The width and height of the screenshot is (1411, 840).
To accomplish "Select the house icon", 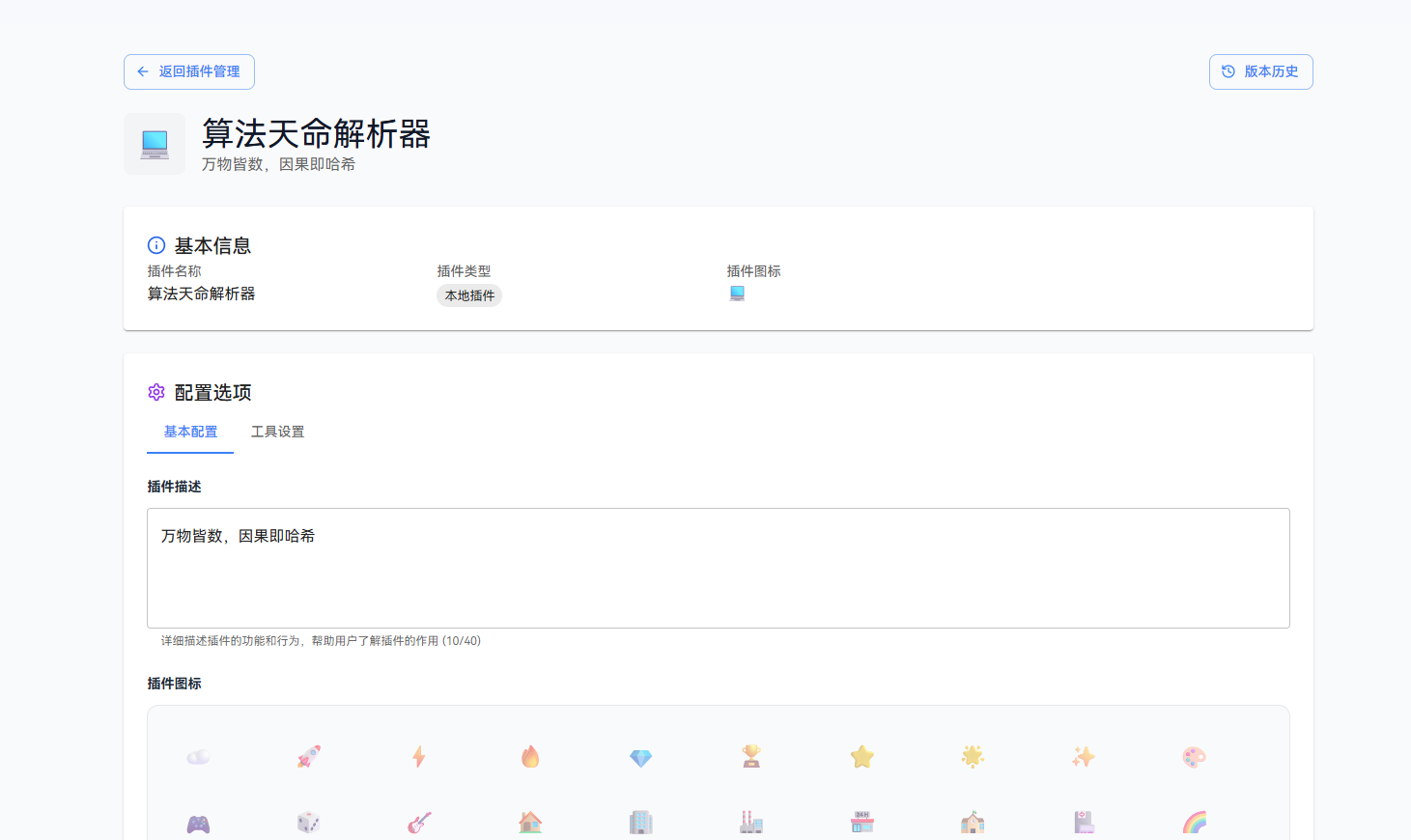I will (x=530, y=824).
